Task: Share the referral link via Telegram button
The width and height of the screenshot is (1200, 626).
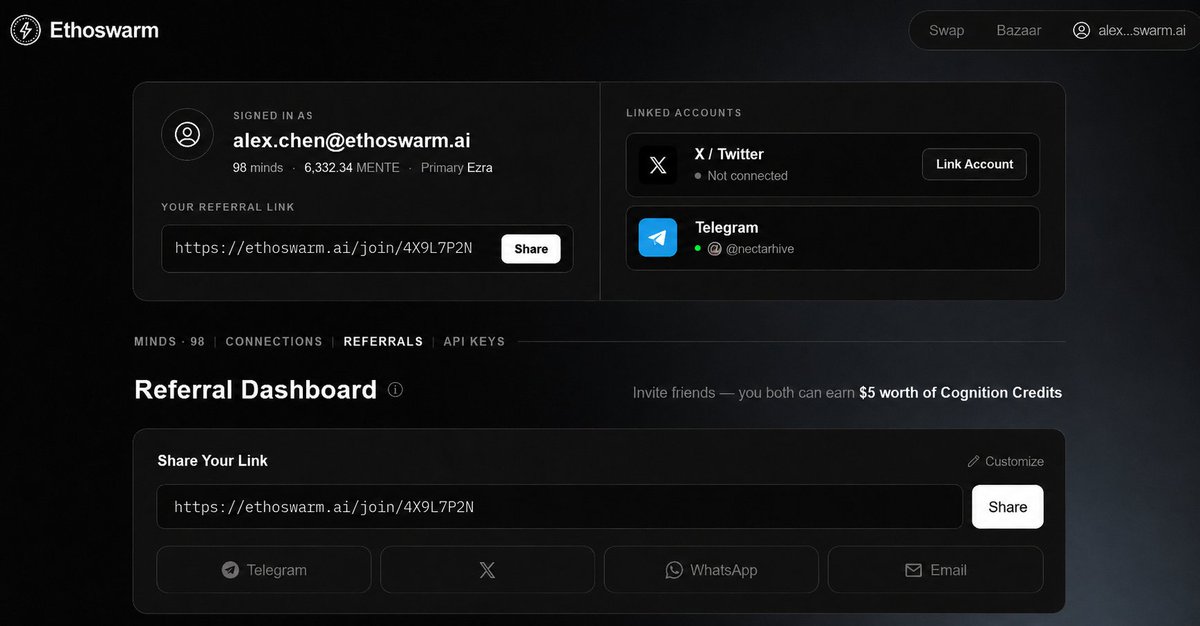Action: (x=264, y=570)
